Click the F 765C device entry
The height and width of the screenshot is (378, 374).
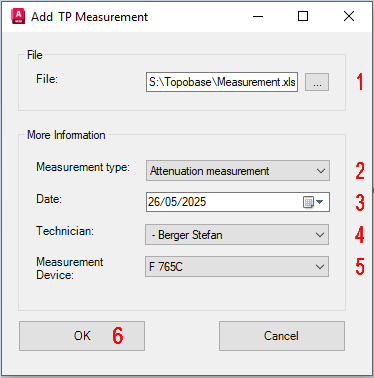coord(166,267)
